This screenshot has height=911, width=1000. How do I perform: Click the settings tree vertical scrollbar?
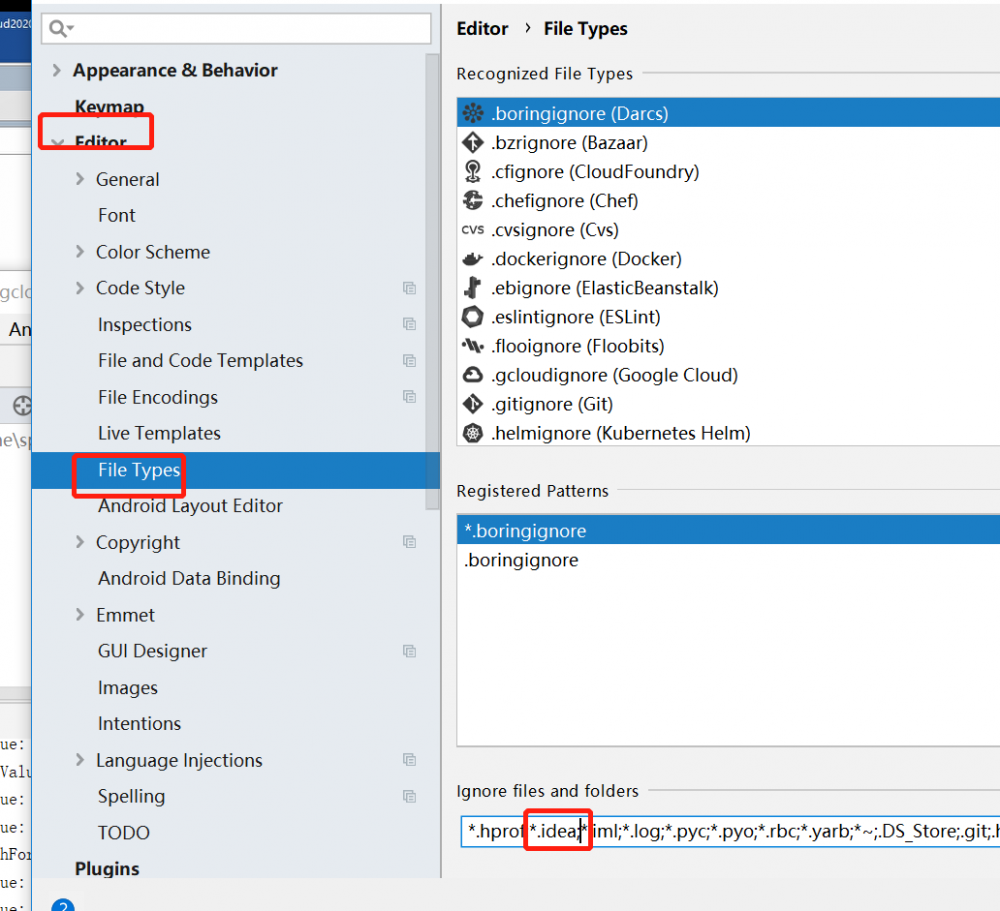432,281
